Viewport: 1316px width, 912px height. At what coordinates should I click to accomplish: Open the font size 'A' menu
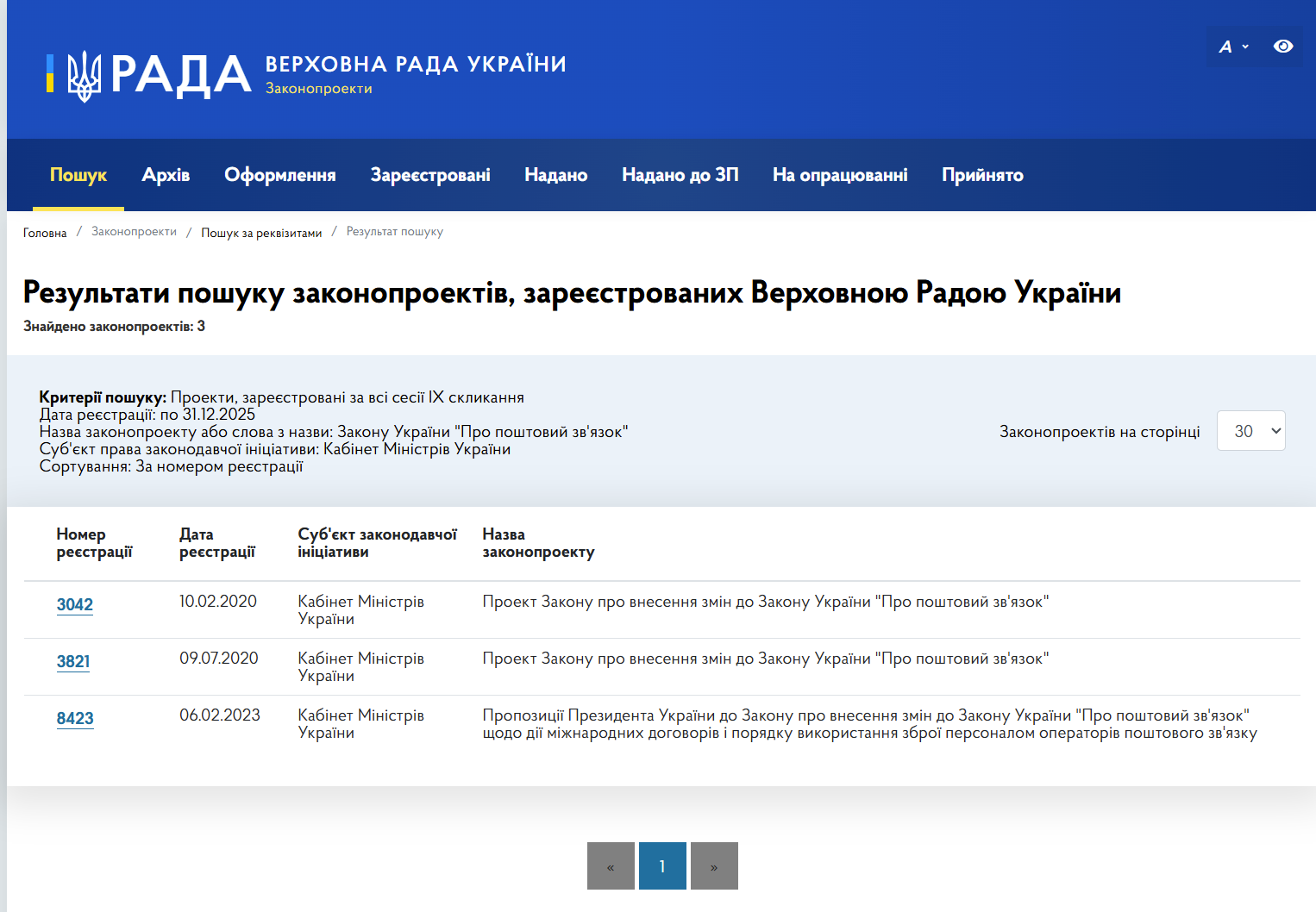[x=1233, y=47]
